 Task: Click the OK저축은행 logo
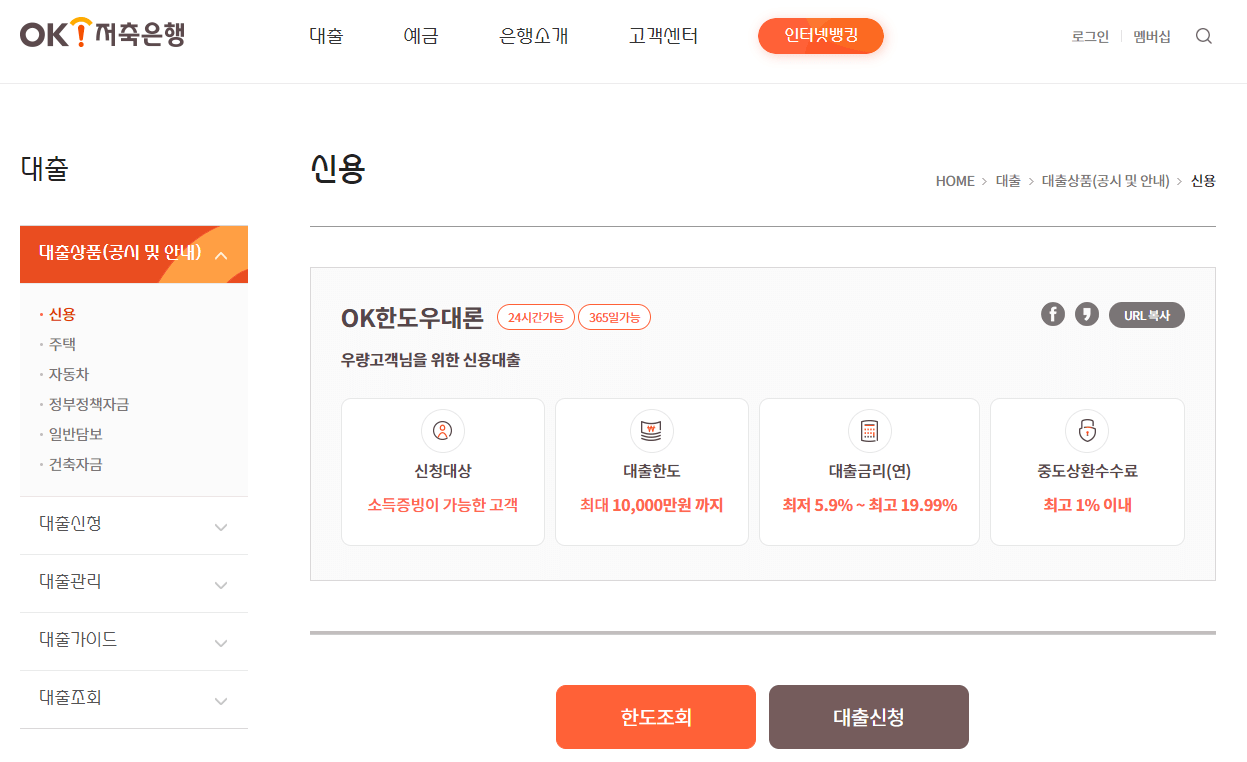pyautogui.click(x=102, y=34)
